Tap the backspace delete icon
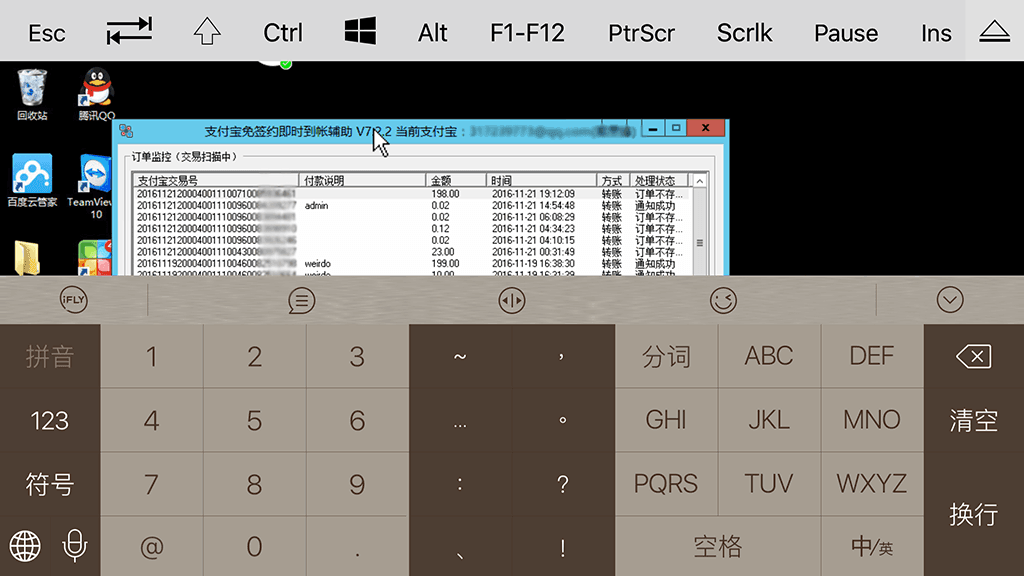 click(x=974, y=357)
